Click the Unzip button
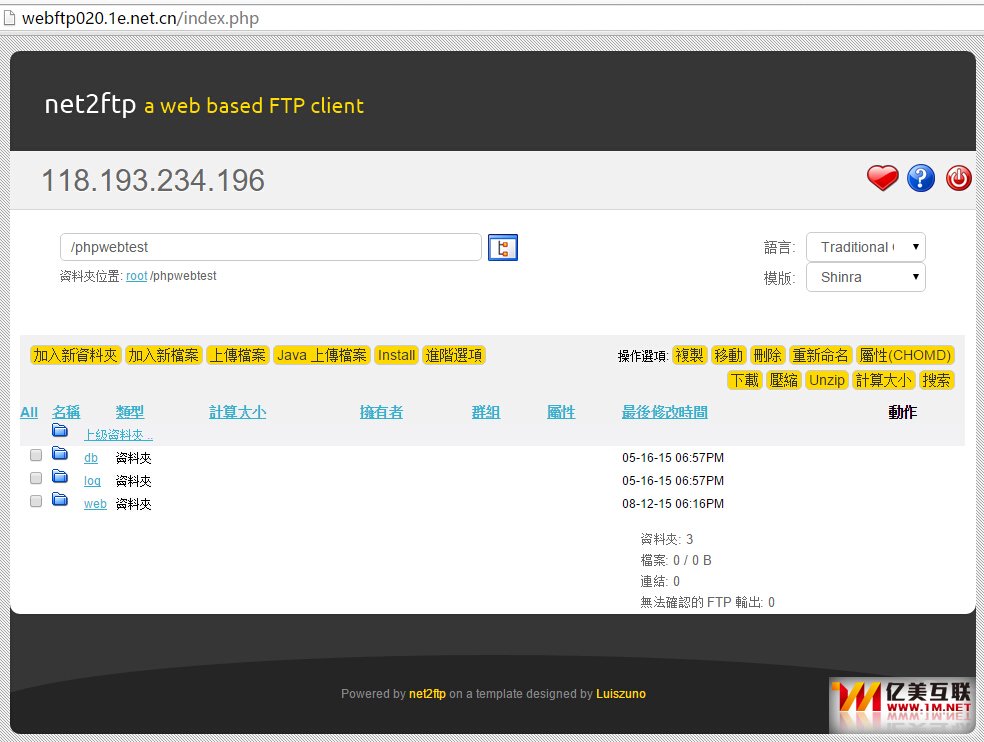The image size is (984, 742). [827, 380]
